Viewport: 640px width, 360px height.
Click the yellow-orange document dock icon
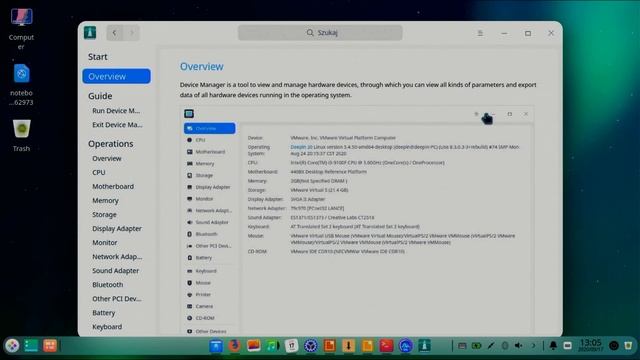click(367, 346)
